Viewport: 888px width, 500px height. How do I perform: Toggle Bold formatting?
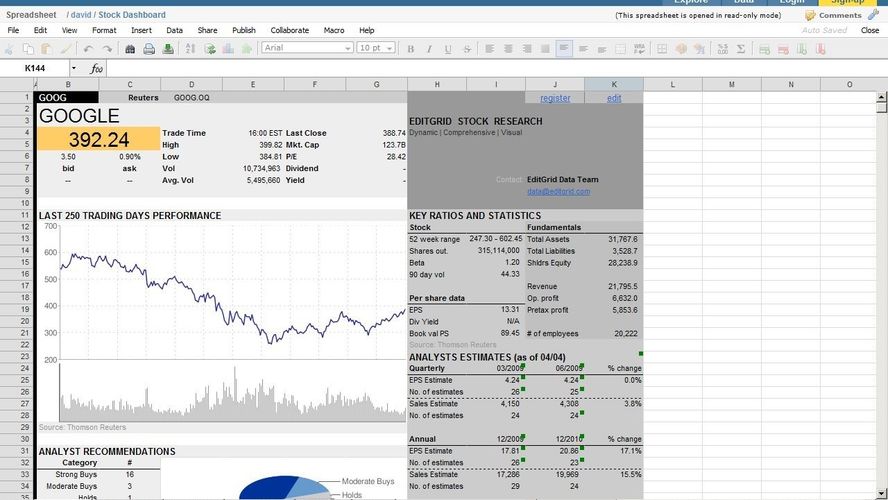coord(411,49)
